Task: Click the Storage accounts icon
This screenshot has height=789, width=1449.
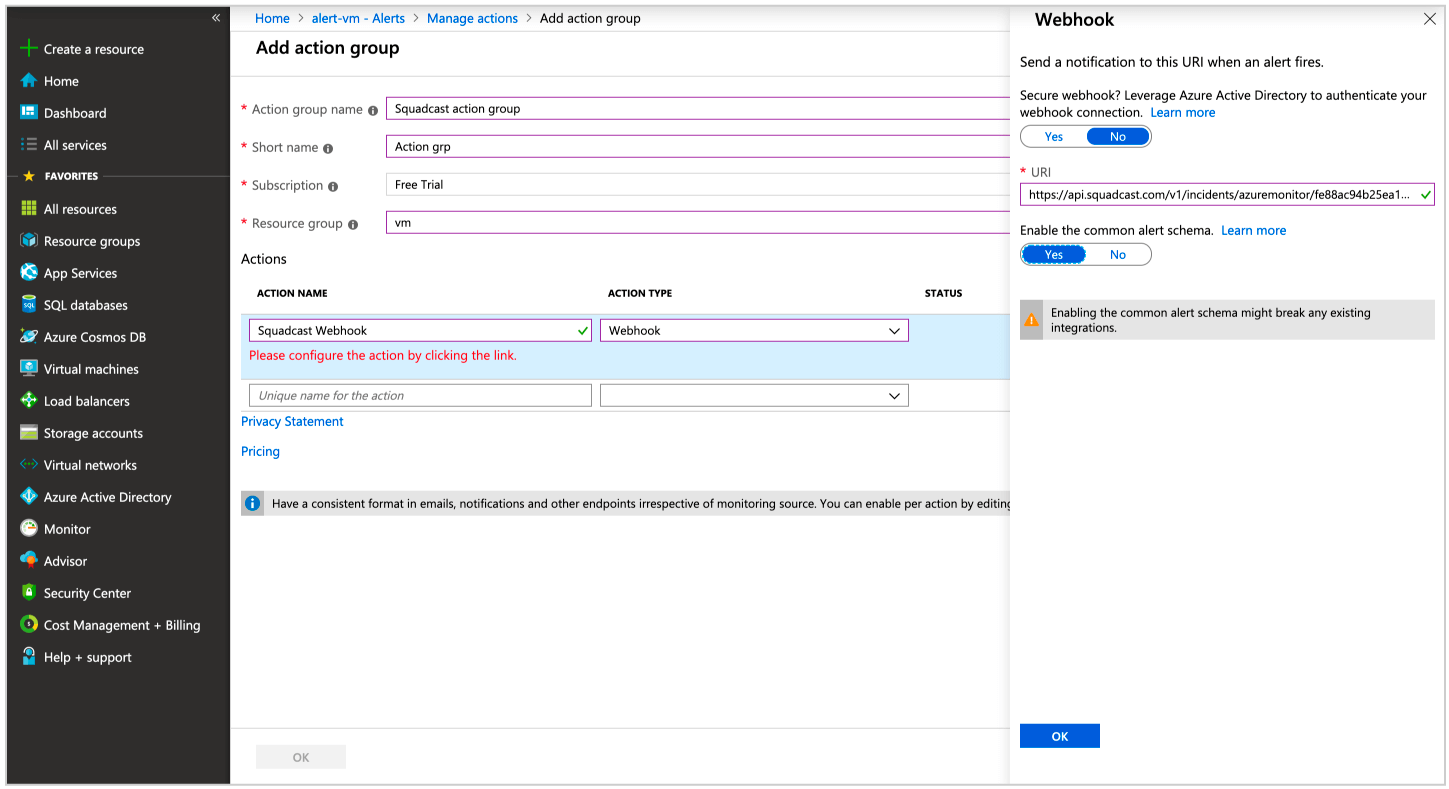Action: pos(29,433)
